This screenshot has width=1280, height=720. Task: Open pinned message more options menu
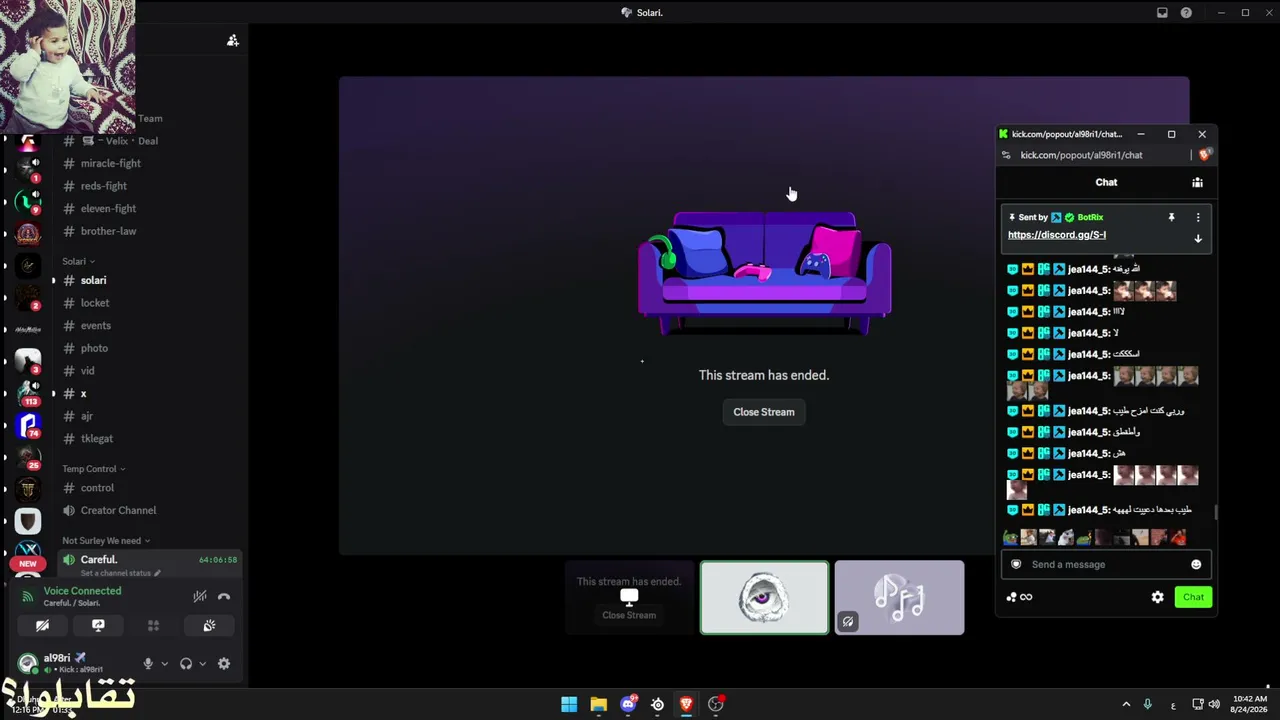pyautogui.click(x=1198, y=217)
